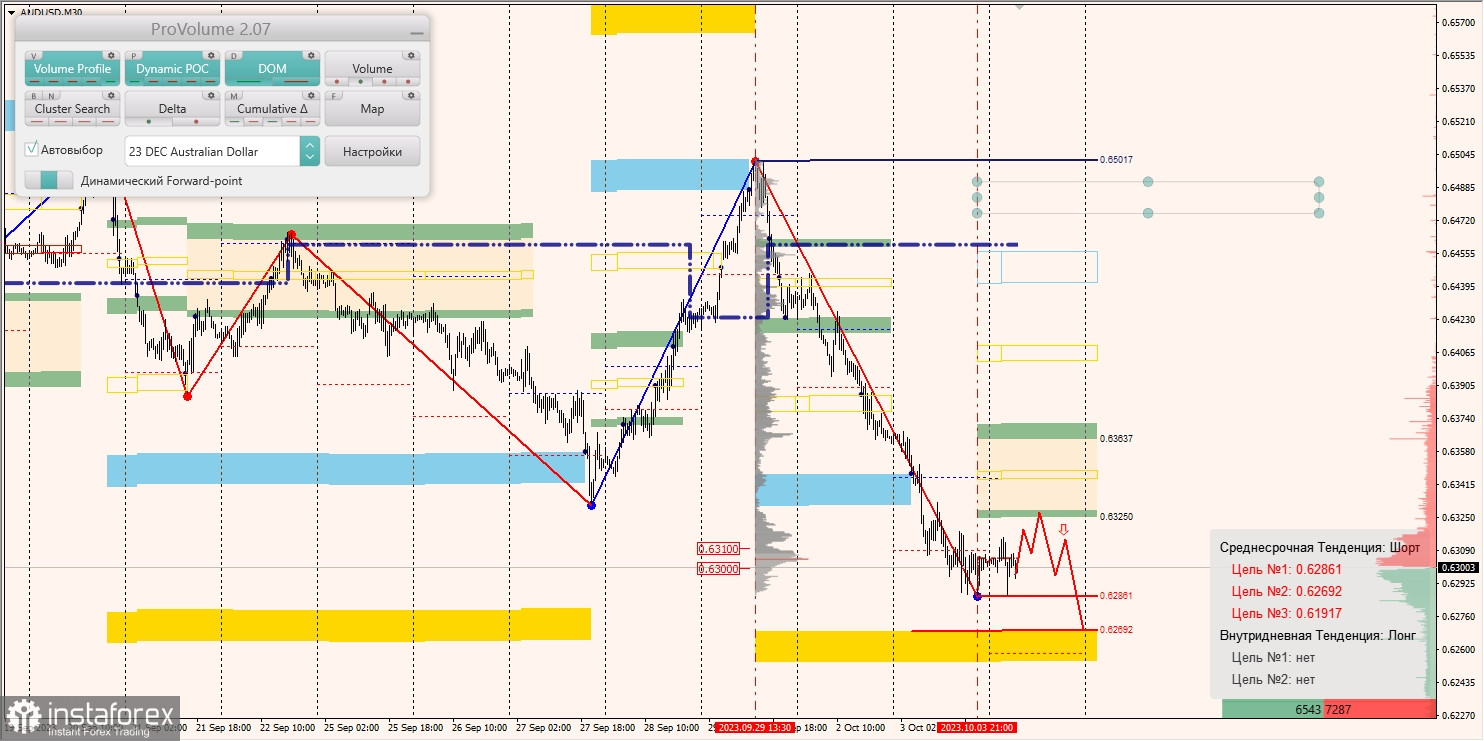Enable Cluster Search
Screen dimensions: 1484x741
[x=72, y=109]
